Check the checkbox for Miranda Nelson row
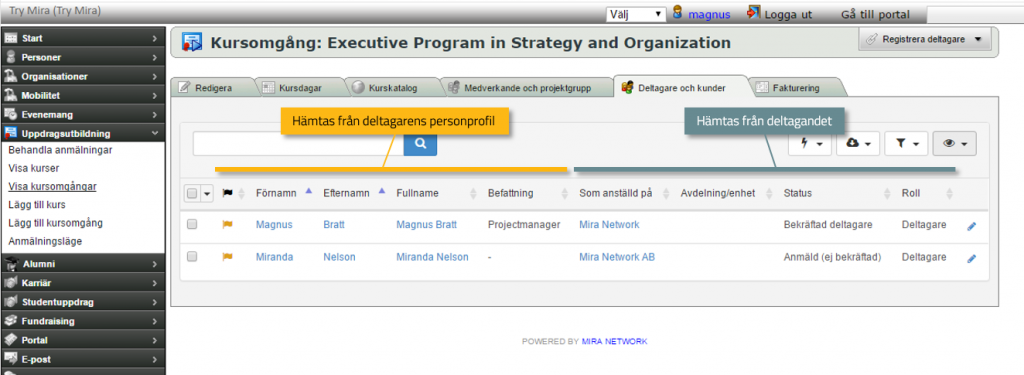 pos(192,257)
